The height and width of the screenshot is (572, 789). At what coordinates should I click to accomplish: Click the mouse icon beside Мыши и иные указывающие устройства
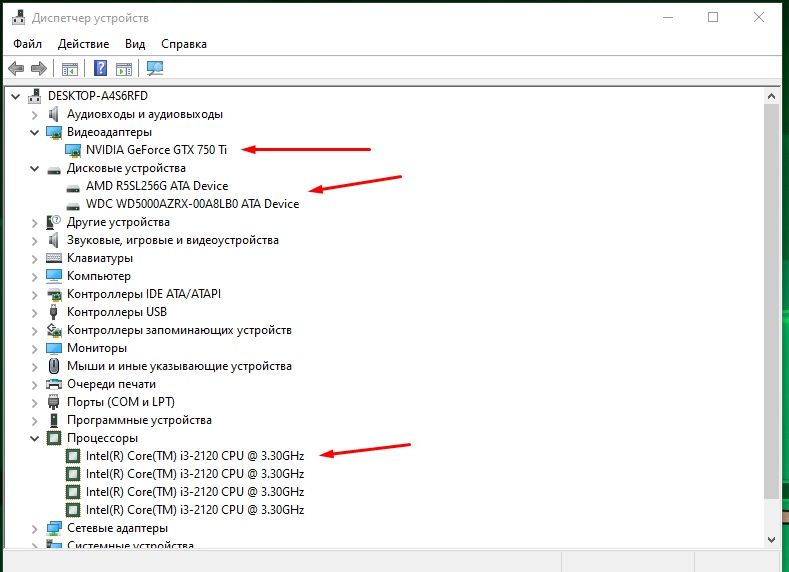point(54,366)
